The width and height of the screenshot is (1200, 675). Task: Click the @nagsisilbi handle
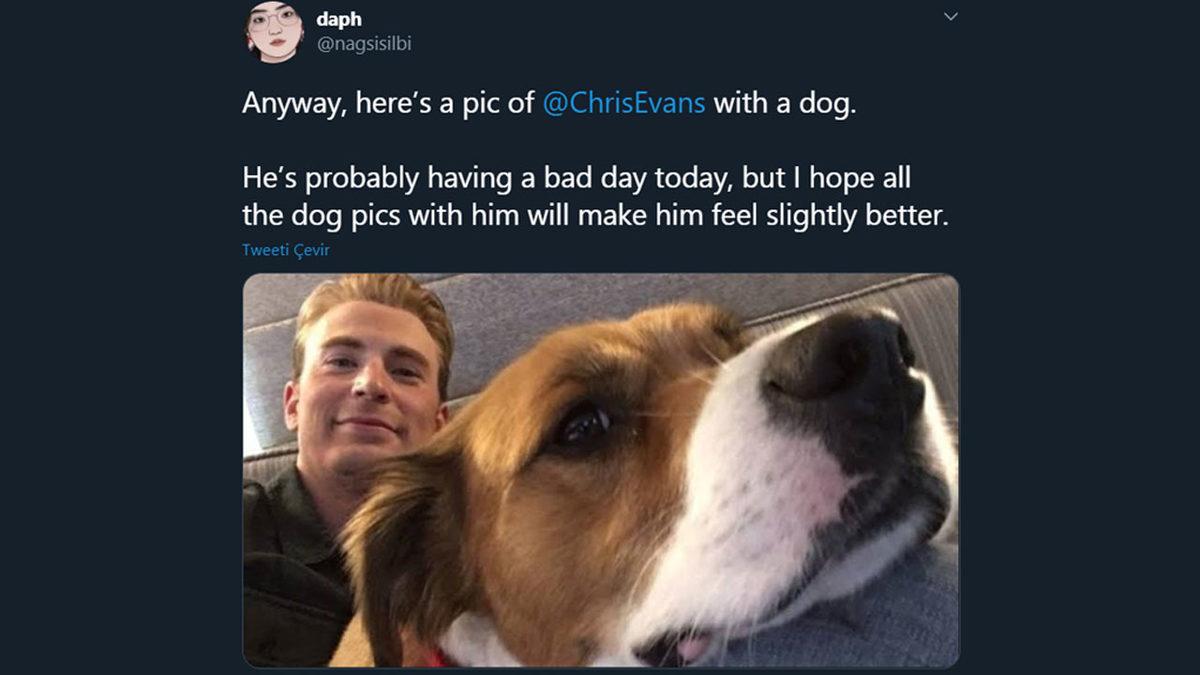364,44
